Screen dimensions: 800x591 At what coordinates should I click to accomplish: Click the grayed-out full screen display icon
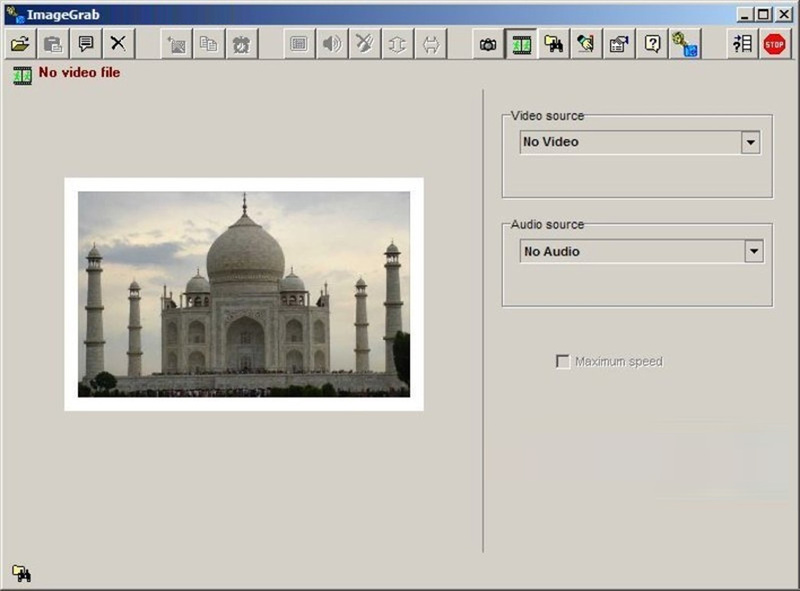tap(299, 44)
